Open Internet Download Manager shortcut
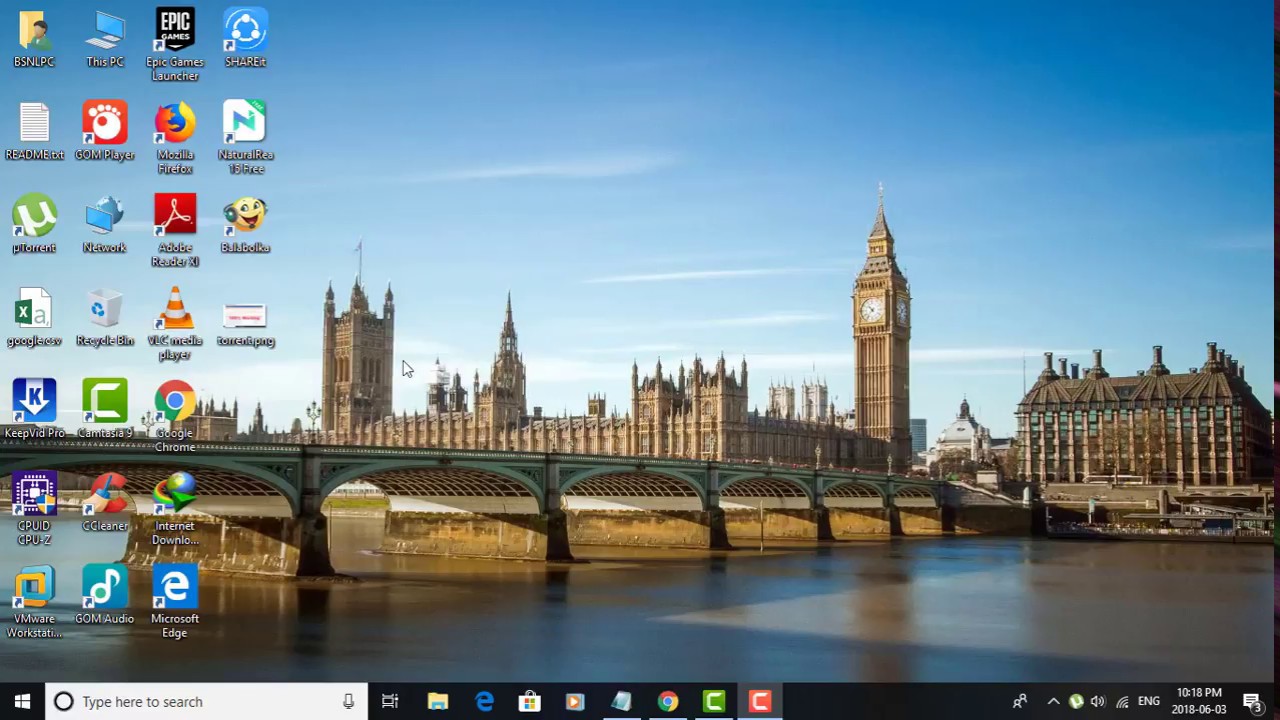Image resolution: width=1280 pixels, height=720 pixels. pyautogui.click(x=175, y=510)
